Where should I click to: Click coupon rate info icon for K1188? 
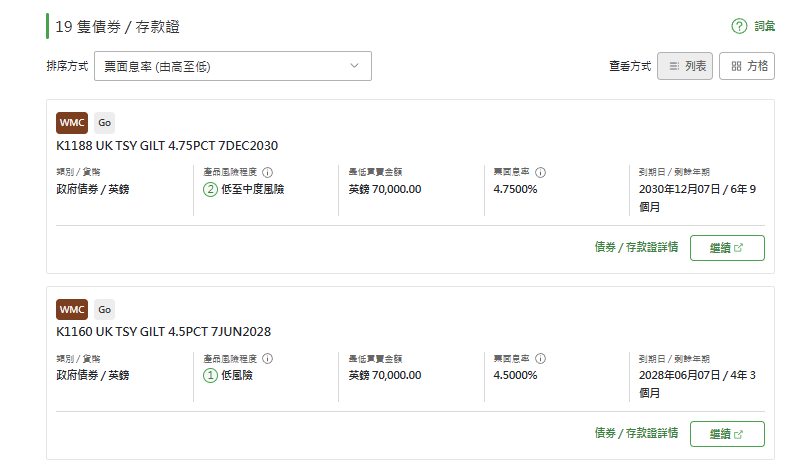tap(540, 172)
